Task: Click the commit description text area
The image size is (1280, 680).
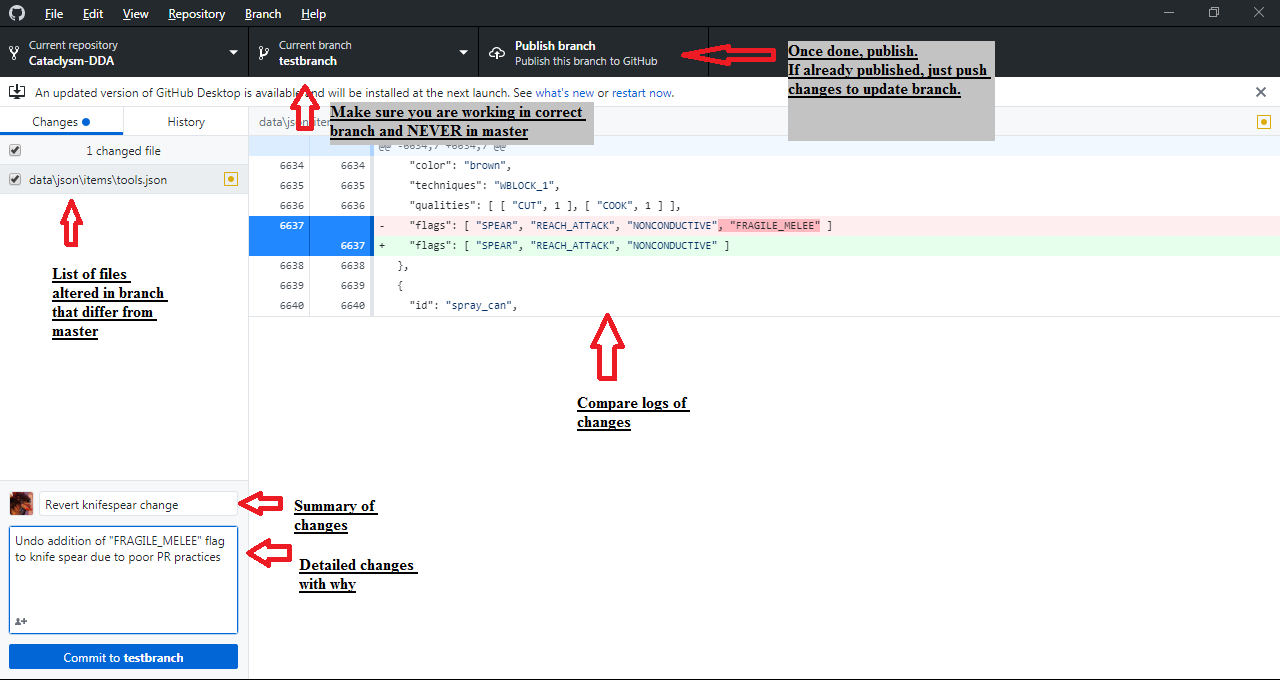Action: coord(124,580)
